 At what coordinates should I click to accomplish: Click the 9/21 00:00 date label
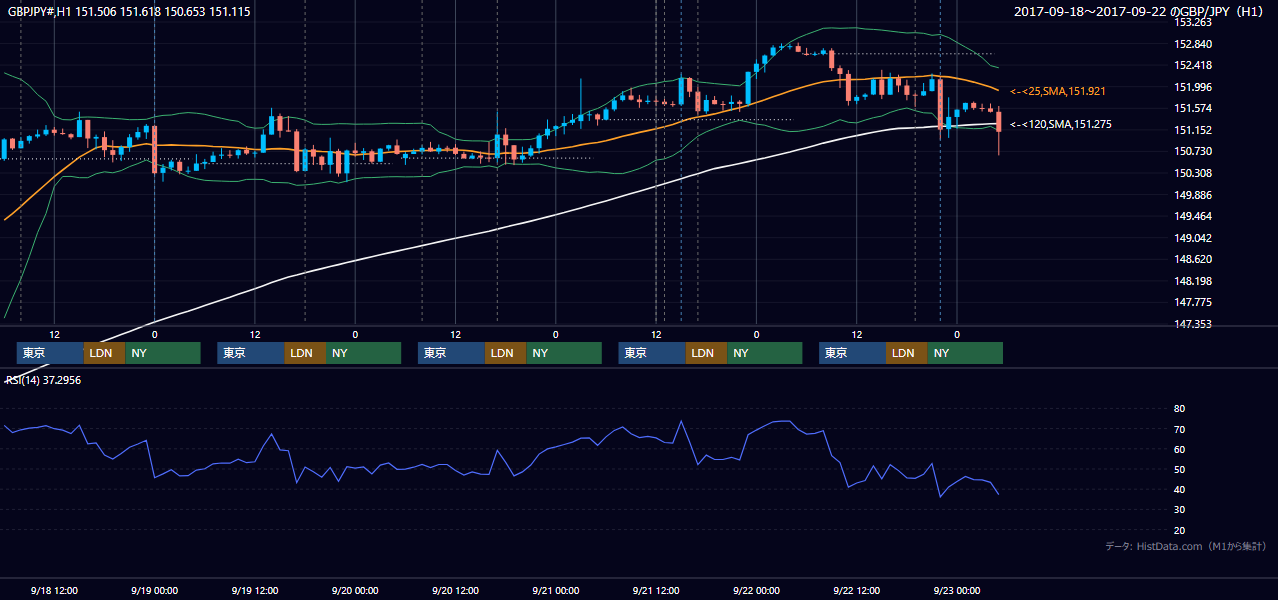pos(555,591)
